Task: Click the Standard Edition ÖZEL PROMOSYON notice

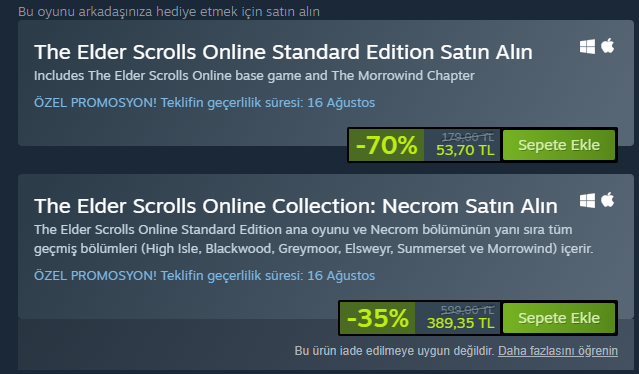Action: [204, 103]
